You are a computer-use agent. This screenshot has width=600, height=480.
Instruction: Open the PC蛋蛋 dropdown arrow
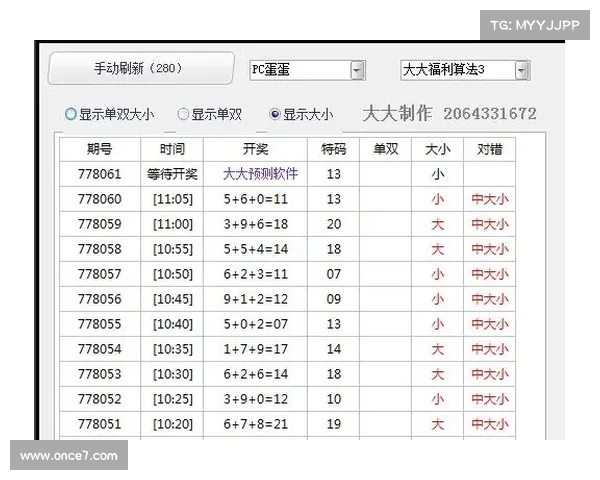coord(357,70)
